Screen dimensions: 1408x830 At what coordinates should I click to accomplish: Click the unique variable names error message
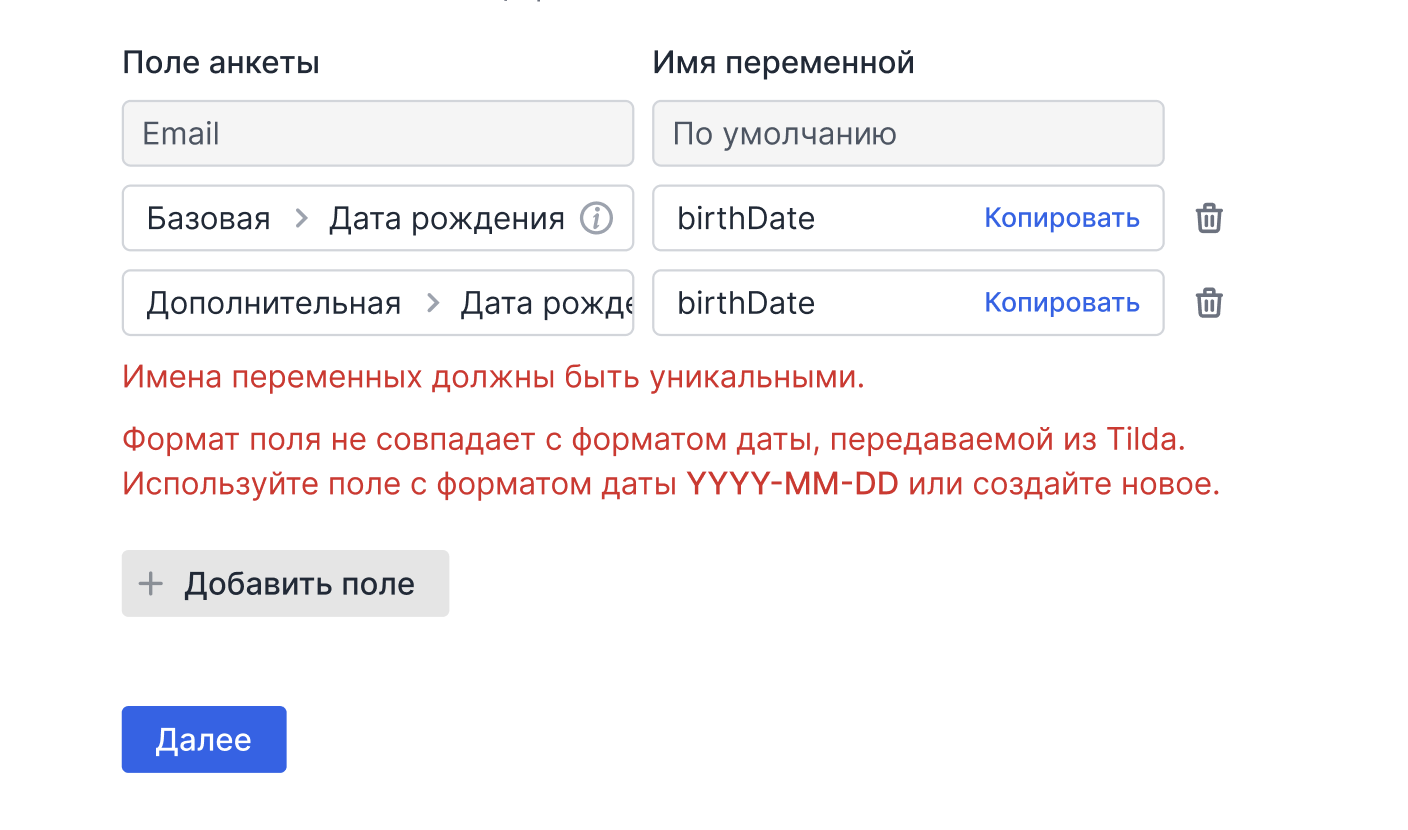(x=493, y=378)
